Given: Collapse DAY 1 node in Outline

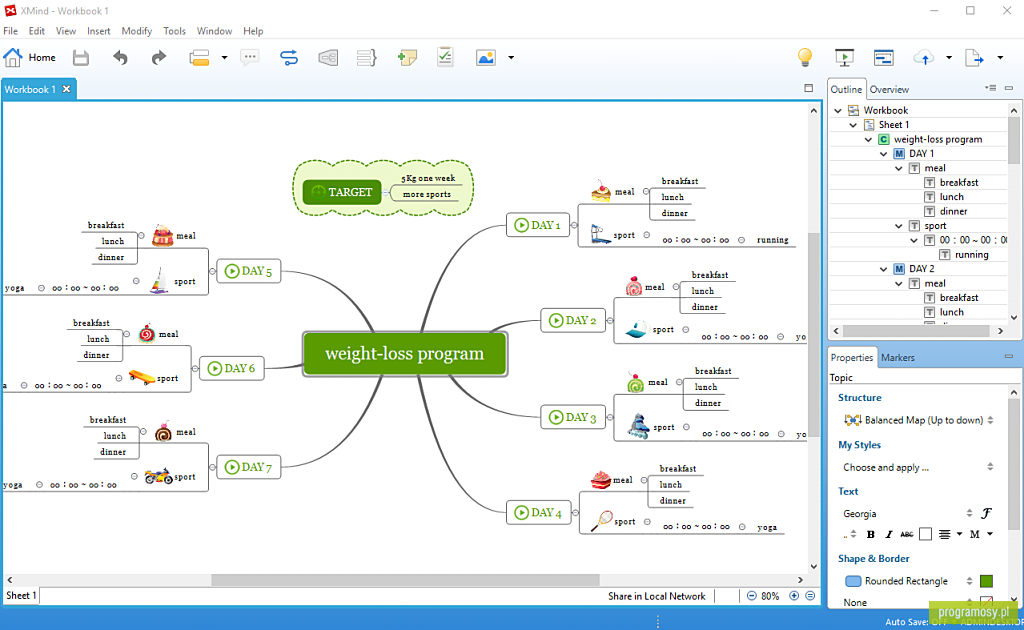Looking at the screenshot, I should click(884, 153).
